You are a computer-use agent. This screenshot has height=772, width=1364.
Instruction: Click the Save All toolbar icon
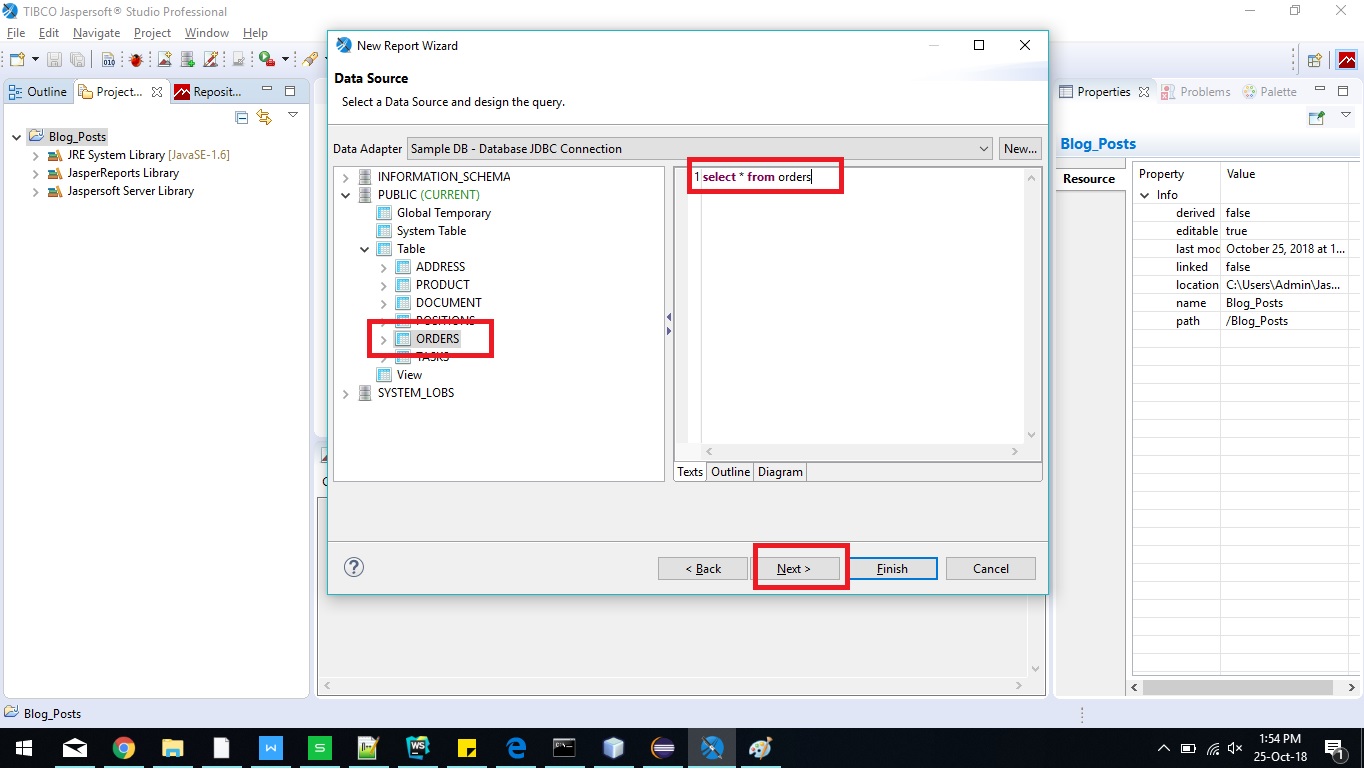(x=77, y=59)
